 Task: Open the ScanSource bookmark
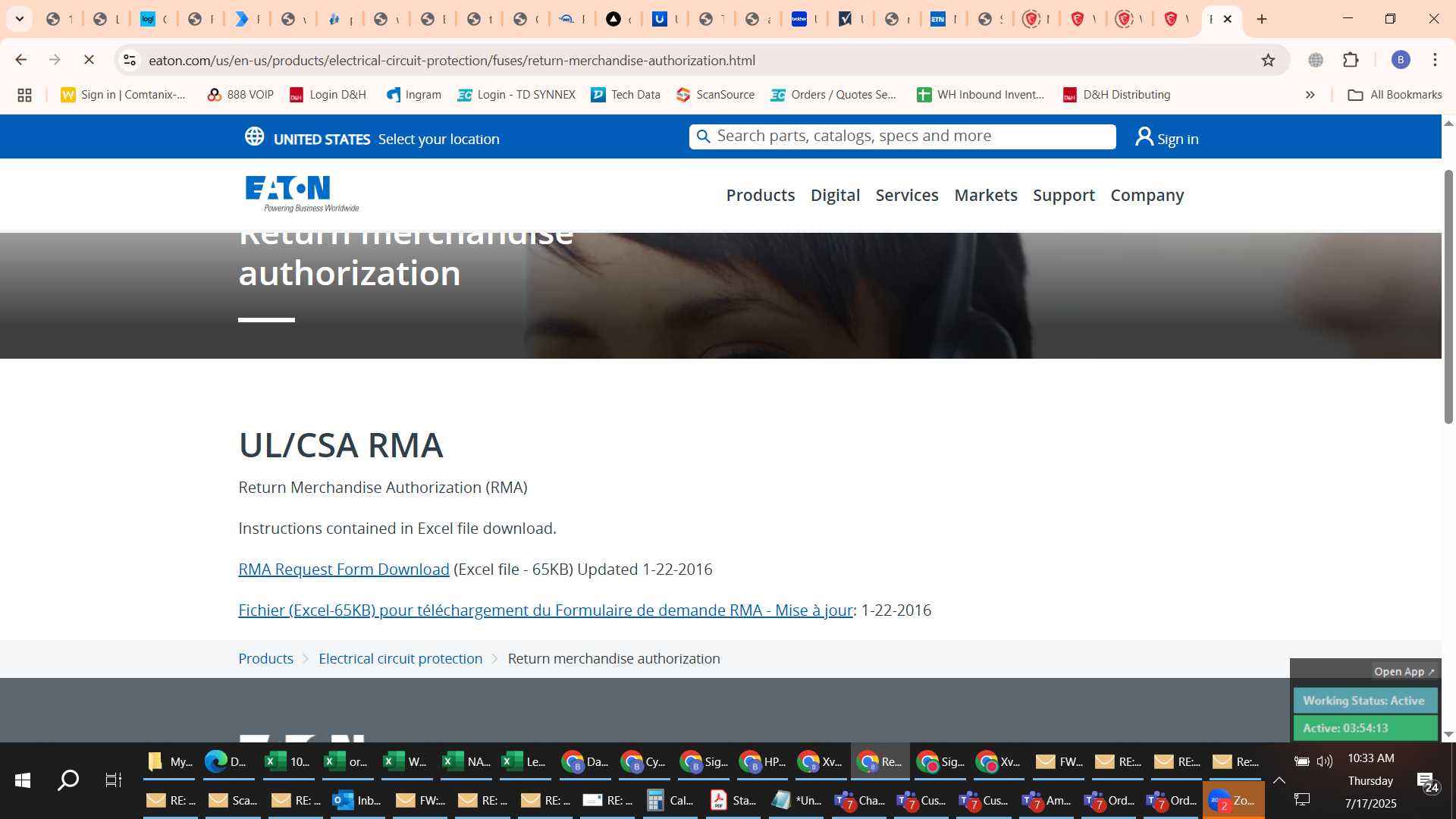pyautogui.click(x=716, y=95)
